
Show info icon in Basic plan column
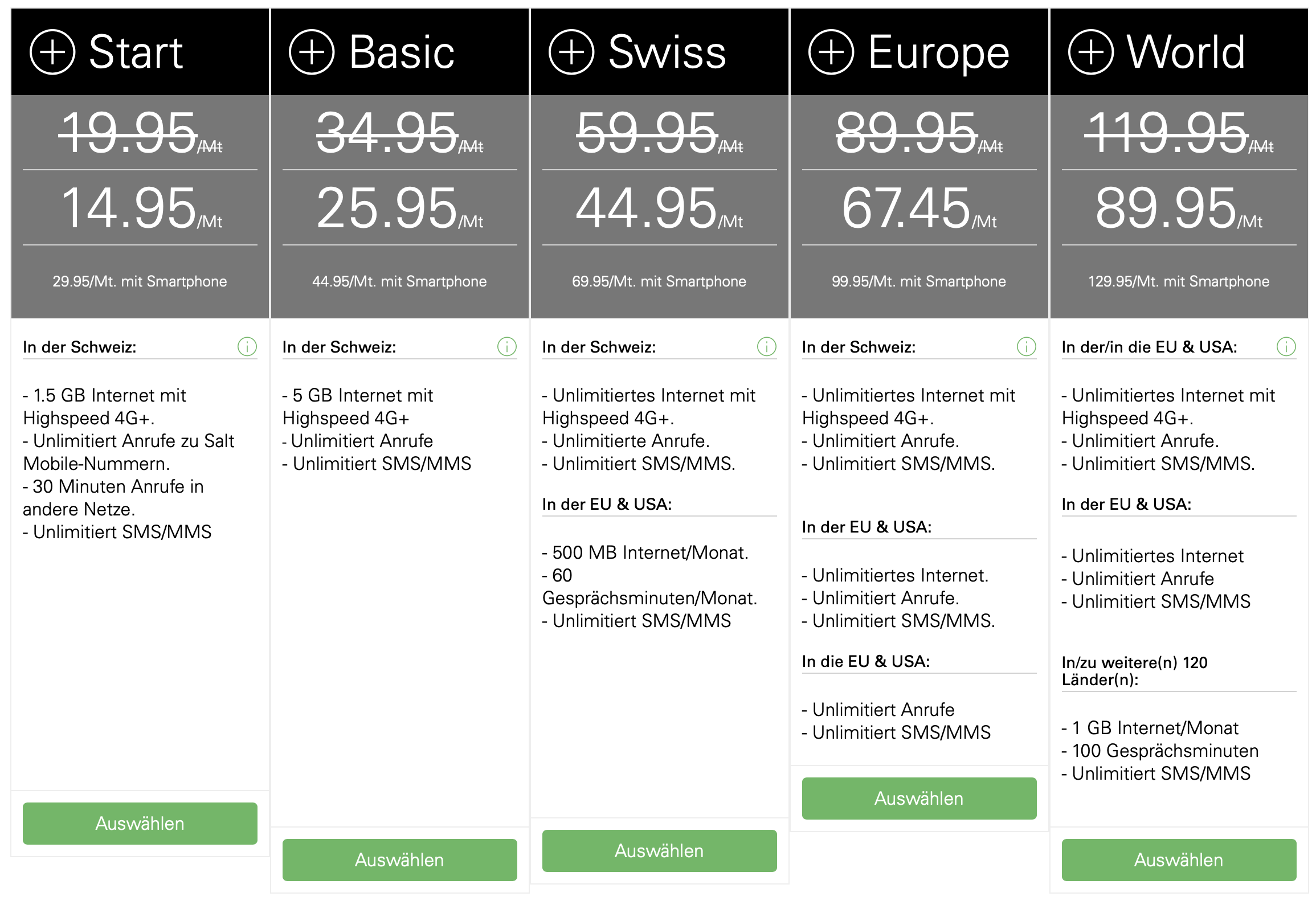tap(507, 346)
